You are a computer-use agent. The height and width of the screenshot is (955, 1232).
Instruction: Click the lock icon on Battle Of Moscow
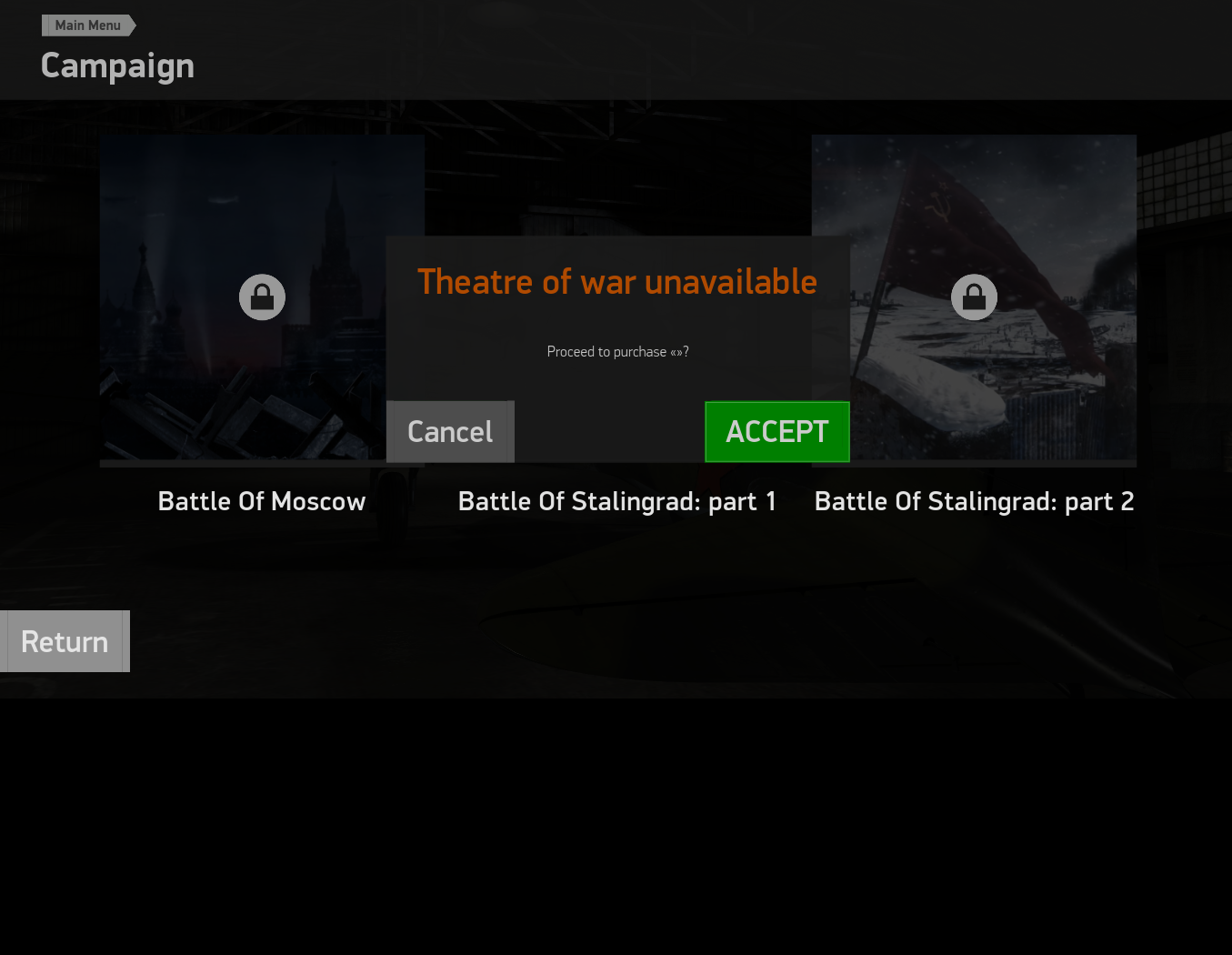coord(262,297)
